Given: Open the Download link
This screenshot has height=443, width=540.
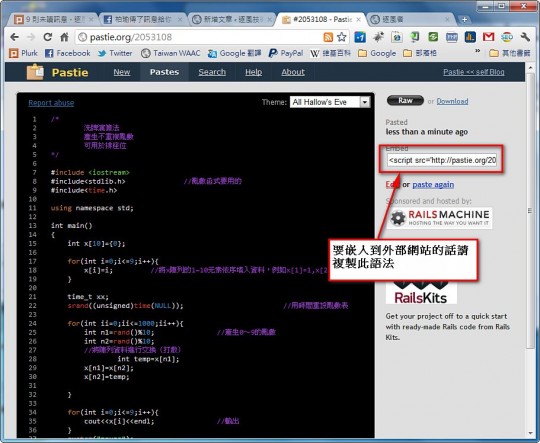Looking at the screenshot, I should (x=452, y=101).
